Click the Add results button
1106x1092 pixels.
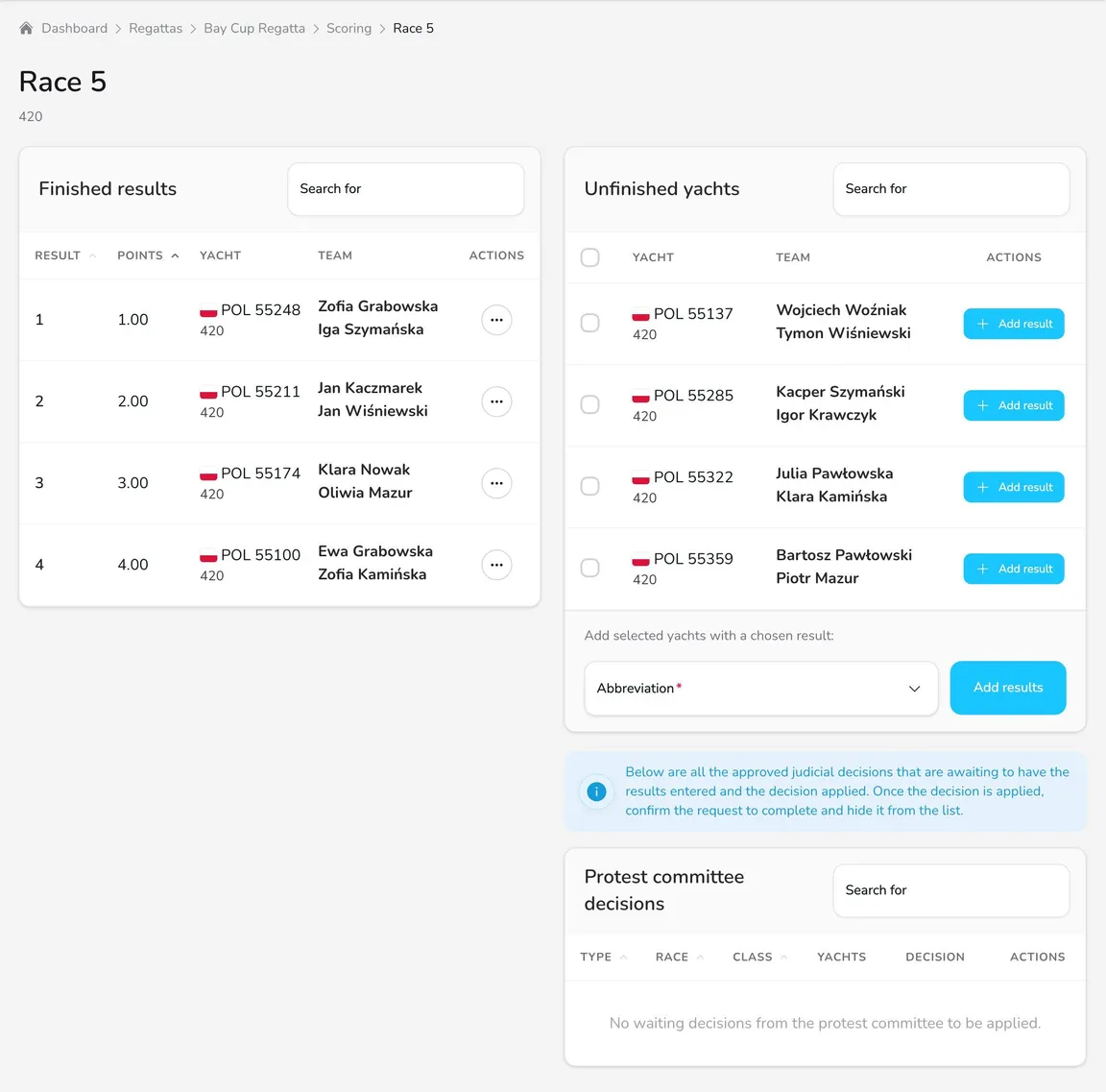coord(1008,688)
